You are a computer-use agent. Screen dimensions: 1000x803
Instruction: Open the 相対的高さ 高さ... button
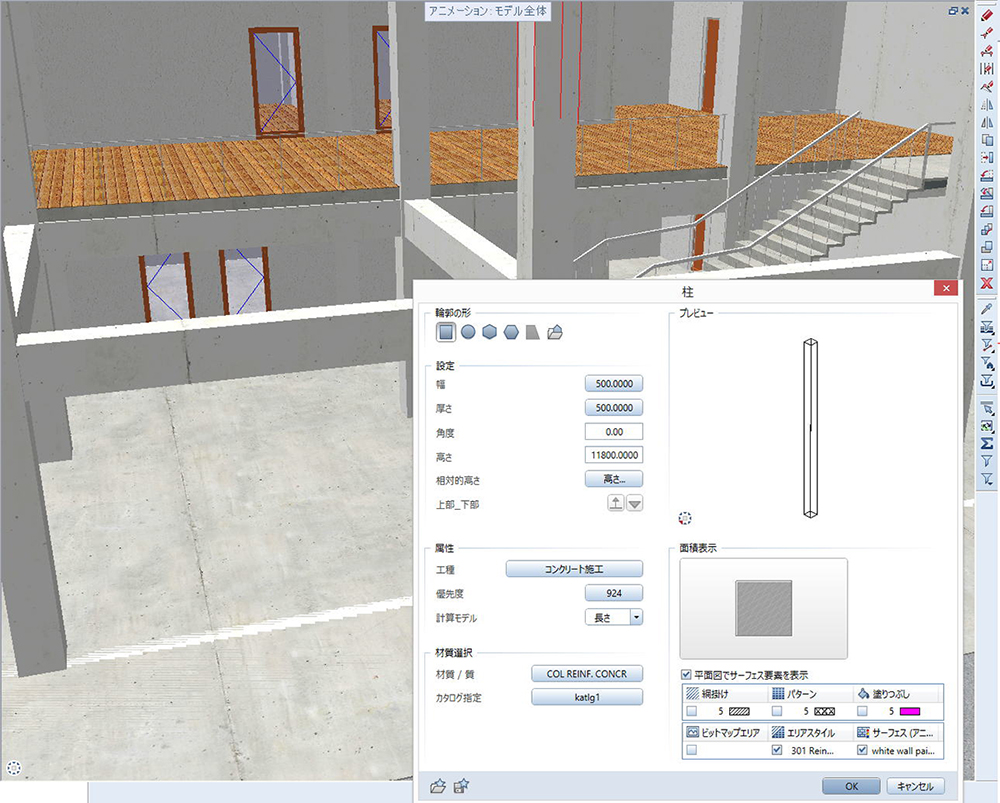pos(614,479)
